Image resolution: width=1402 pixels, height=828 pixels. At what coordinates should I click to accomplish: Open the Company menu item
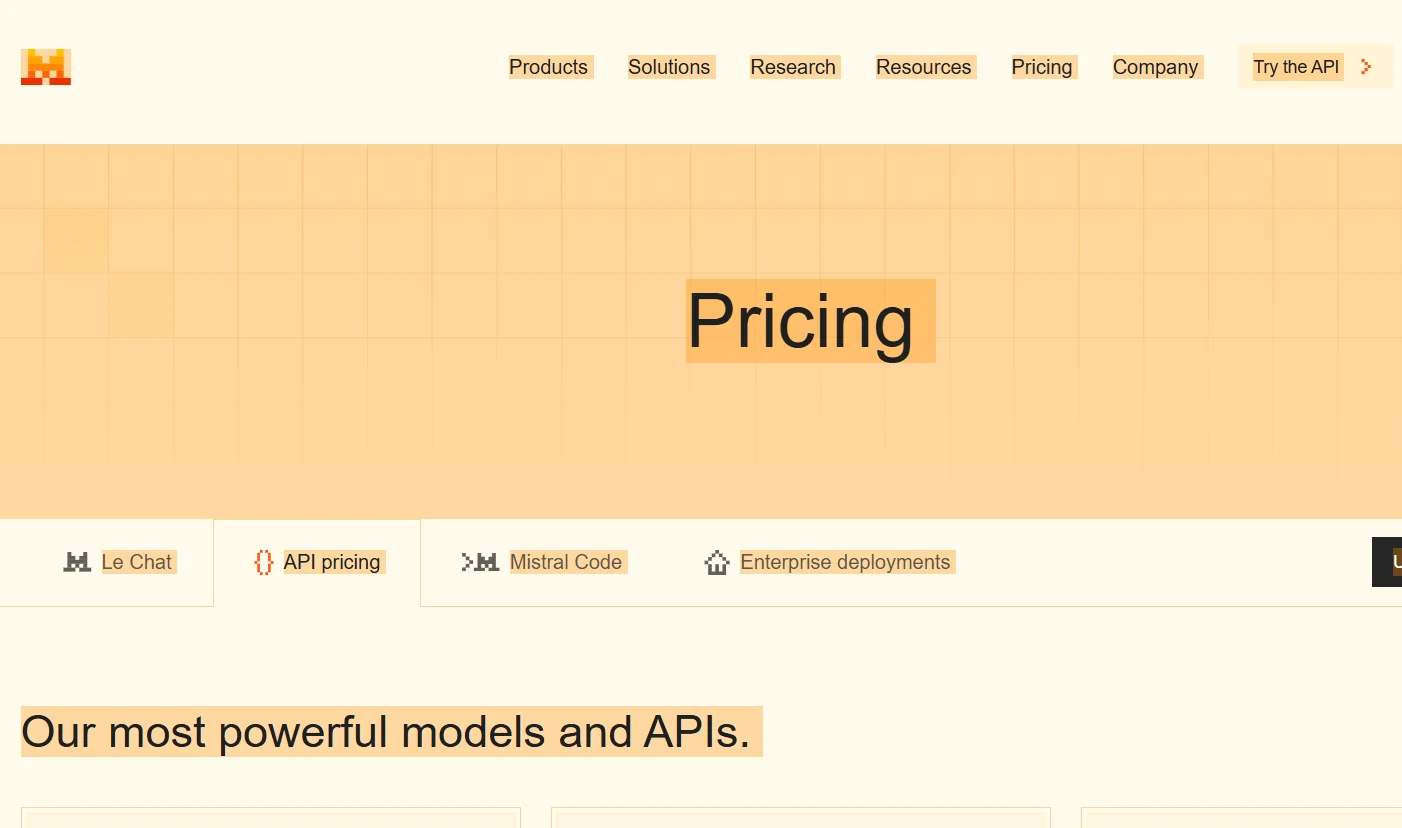click(x=1155, y=67)
